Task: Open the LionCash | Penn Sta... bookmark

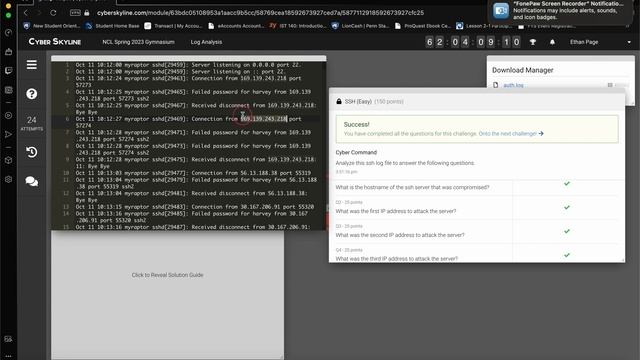Action: click(x=361, y=26)
